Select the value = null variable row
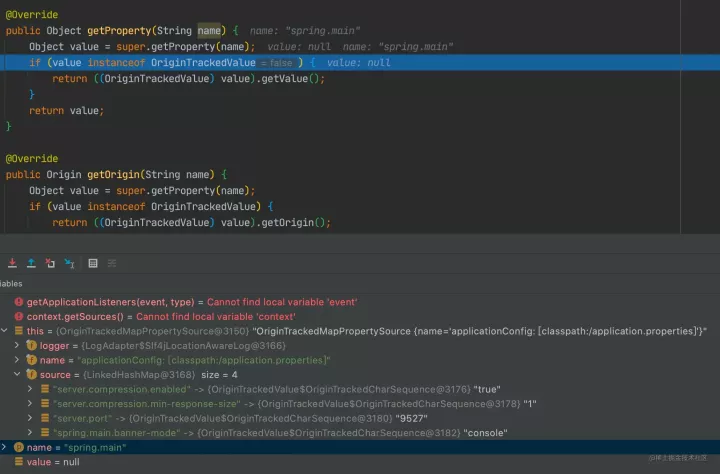The width and height of the screenshot is (720, 474). (360, 462)
